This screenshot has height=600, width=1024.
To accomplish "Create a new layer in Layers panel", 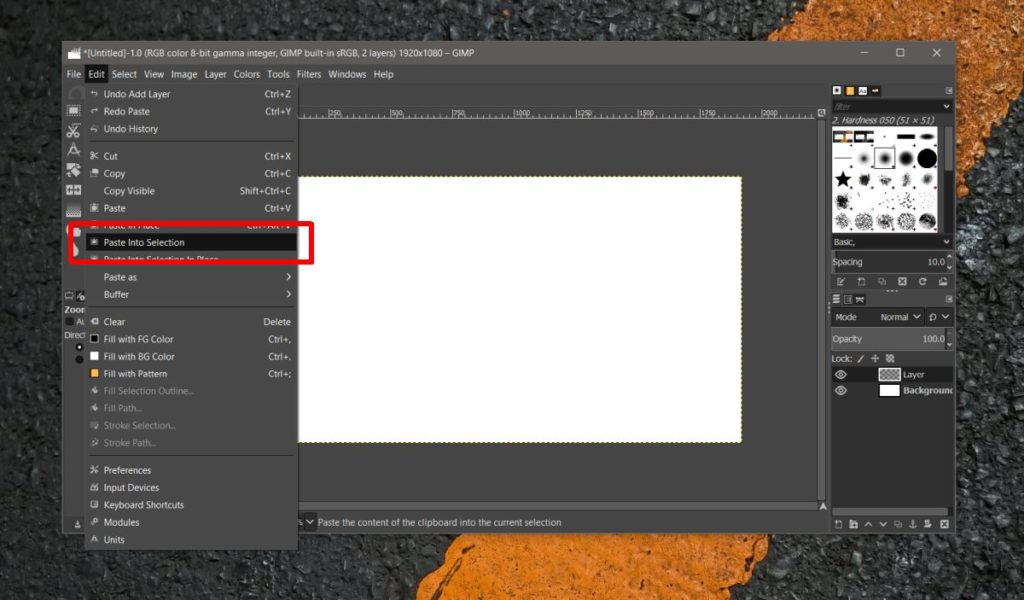I will coord(838,524).
